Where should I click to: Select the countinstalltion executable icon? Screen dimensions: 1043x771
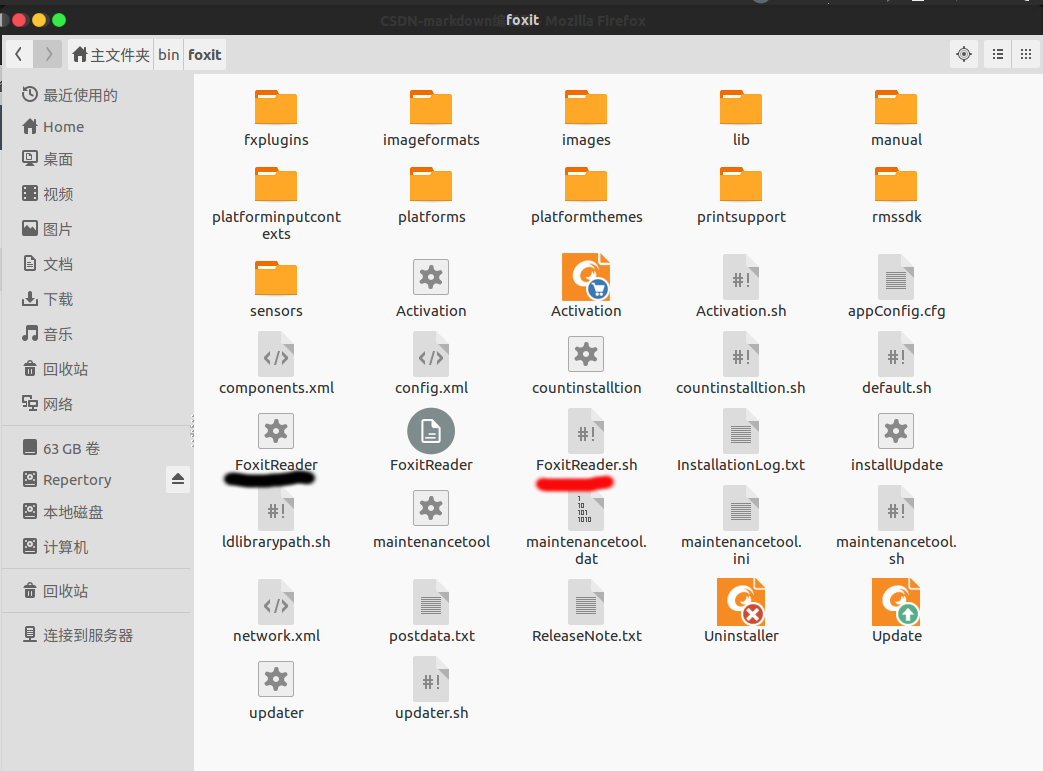coord(586,354)
